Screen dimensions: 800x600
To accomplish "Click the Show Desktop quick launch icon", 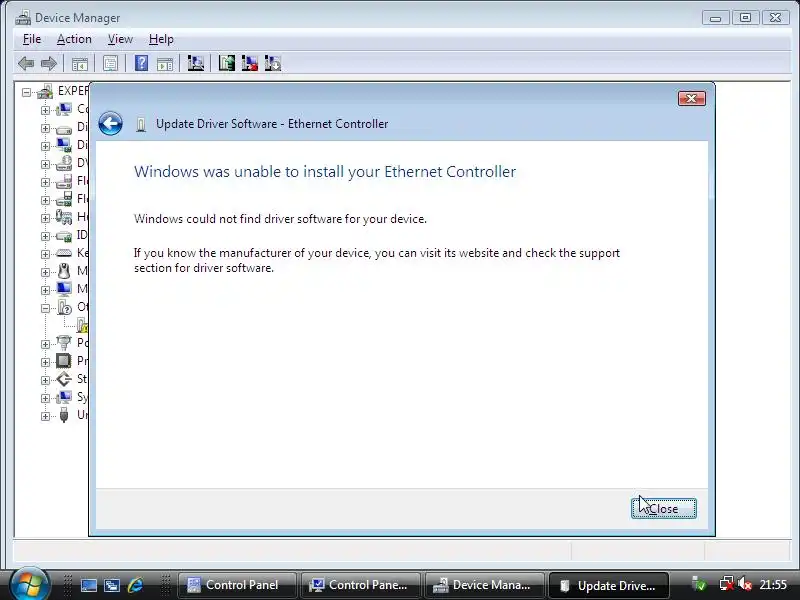I will click(x=89, y=585).
